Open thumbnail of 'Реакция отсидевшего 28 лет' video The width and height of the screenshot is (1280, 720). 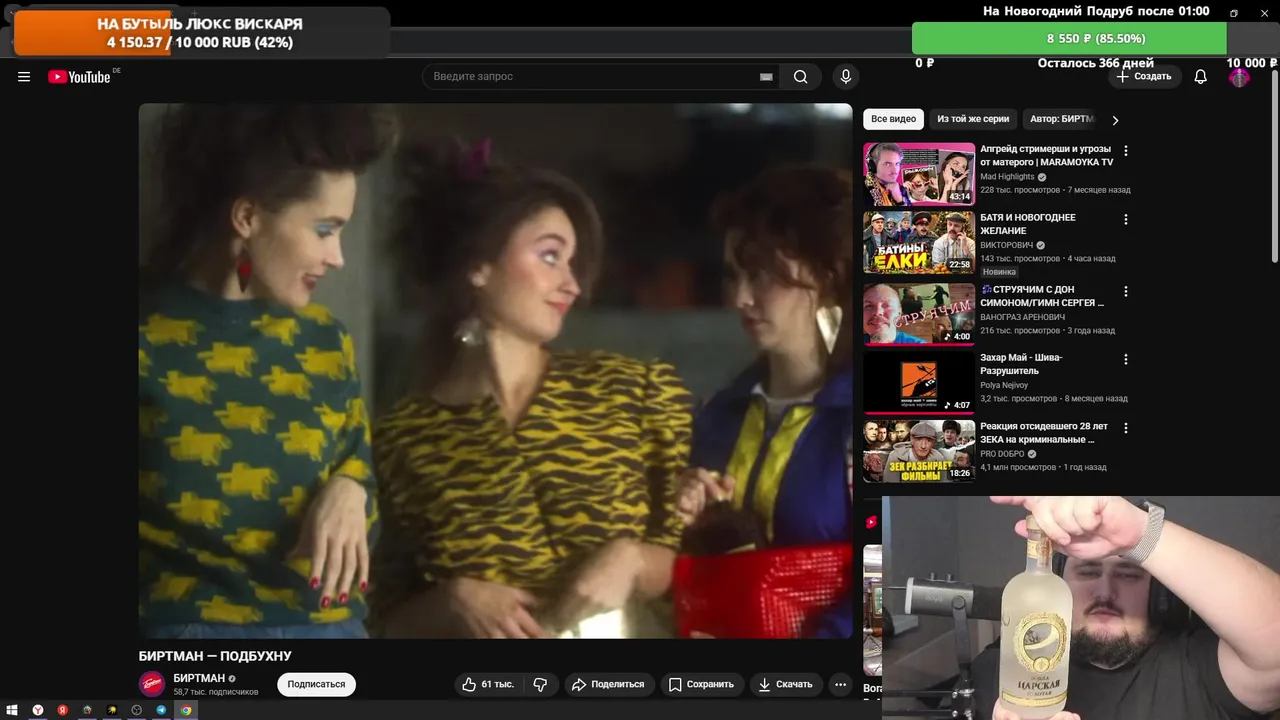(919, 451)
